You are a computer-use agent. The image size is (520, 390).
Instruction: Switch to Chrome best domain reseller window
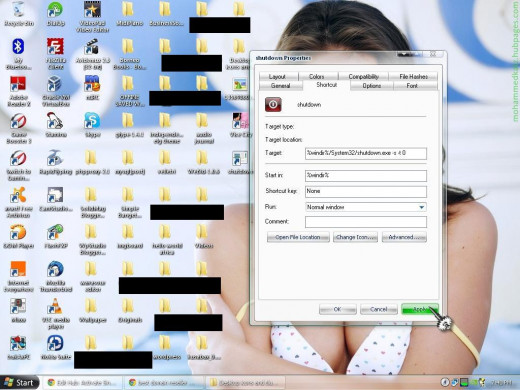(164, 383)
